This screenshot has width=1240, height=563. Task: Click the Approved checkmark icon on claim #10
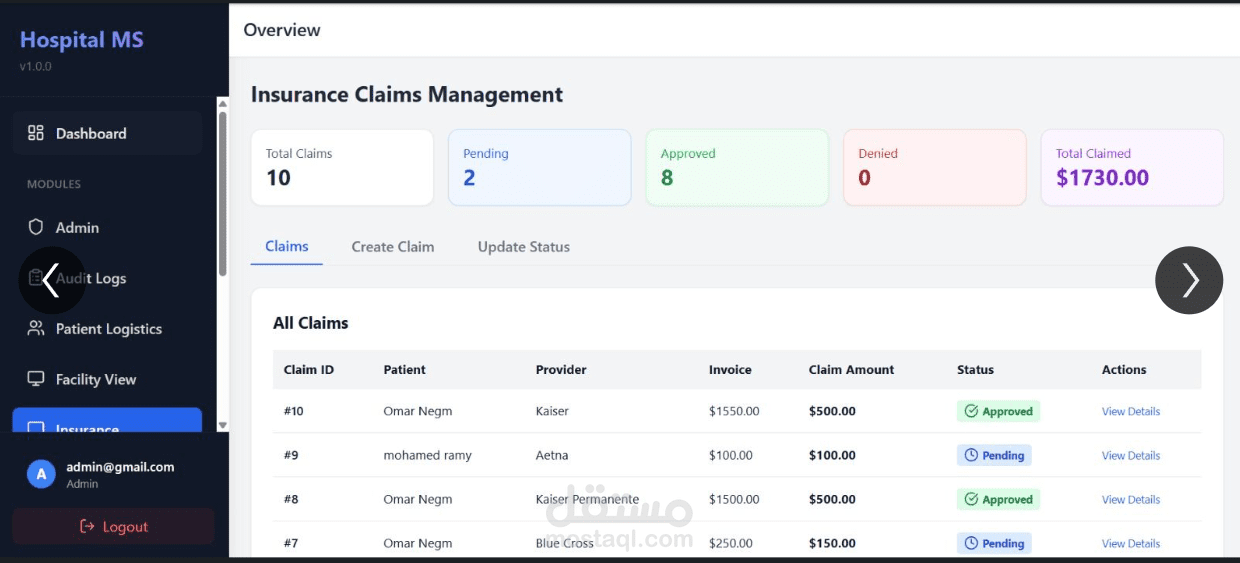(x=971, y=411)
